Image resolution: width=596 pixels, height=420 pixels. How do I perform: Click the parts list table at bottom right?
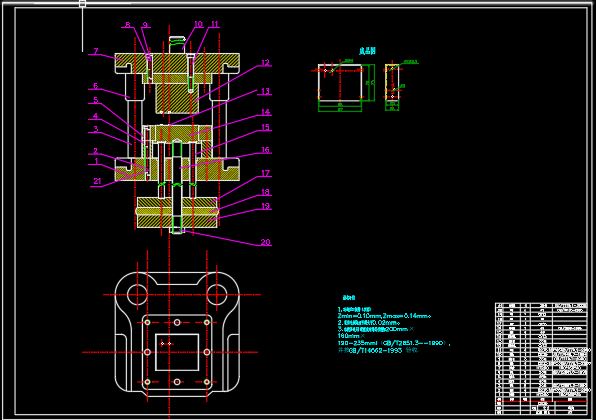[x=541, y=358]
